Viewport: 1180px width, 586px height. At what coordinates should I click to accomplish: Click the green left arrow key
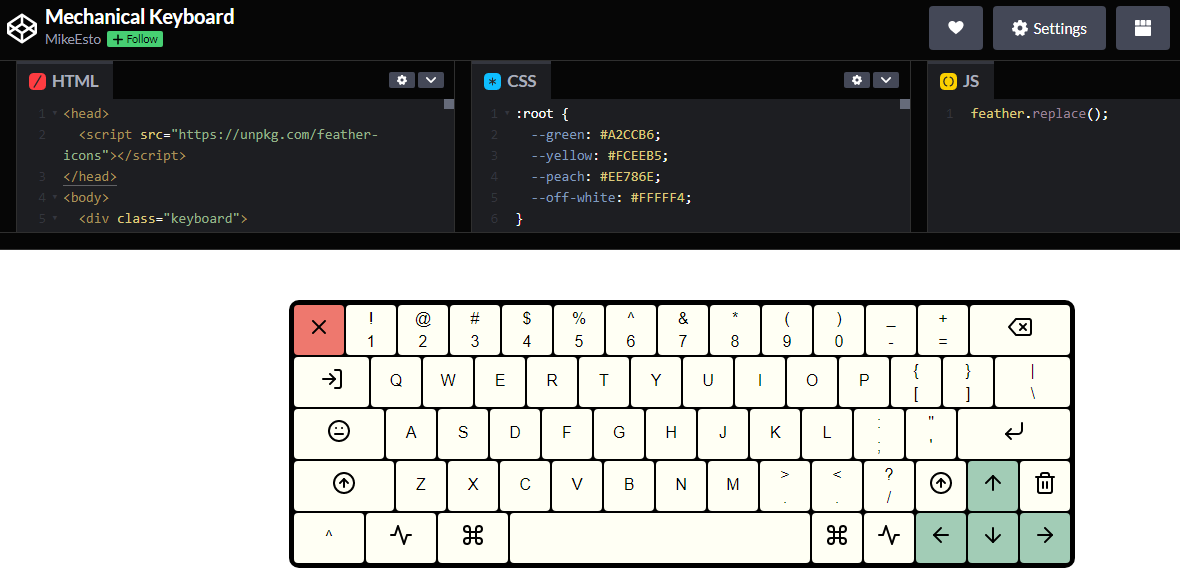(x=941, y=537)
